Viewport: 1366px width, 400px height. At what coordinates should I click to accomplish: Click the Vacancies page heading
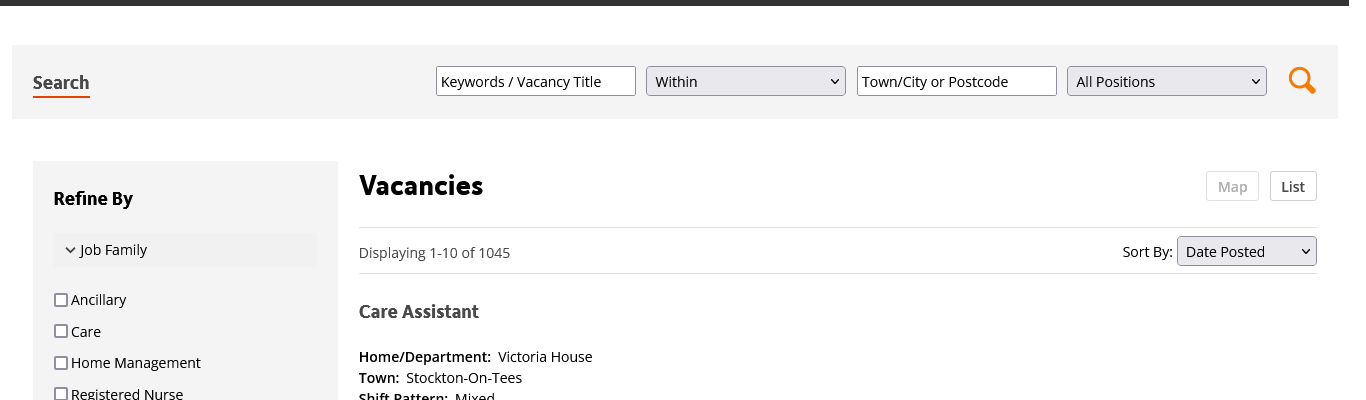(421, 186)
